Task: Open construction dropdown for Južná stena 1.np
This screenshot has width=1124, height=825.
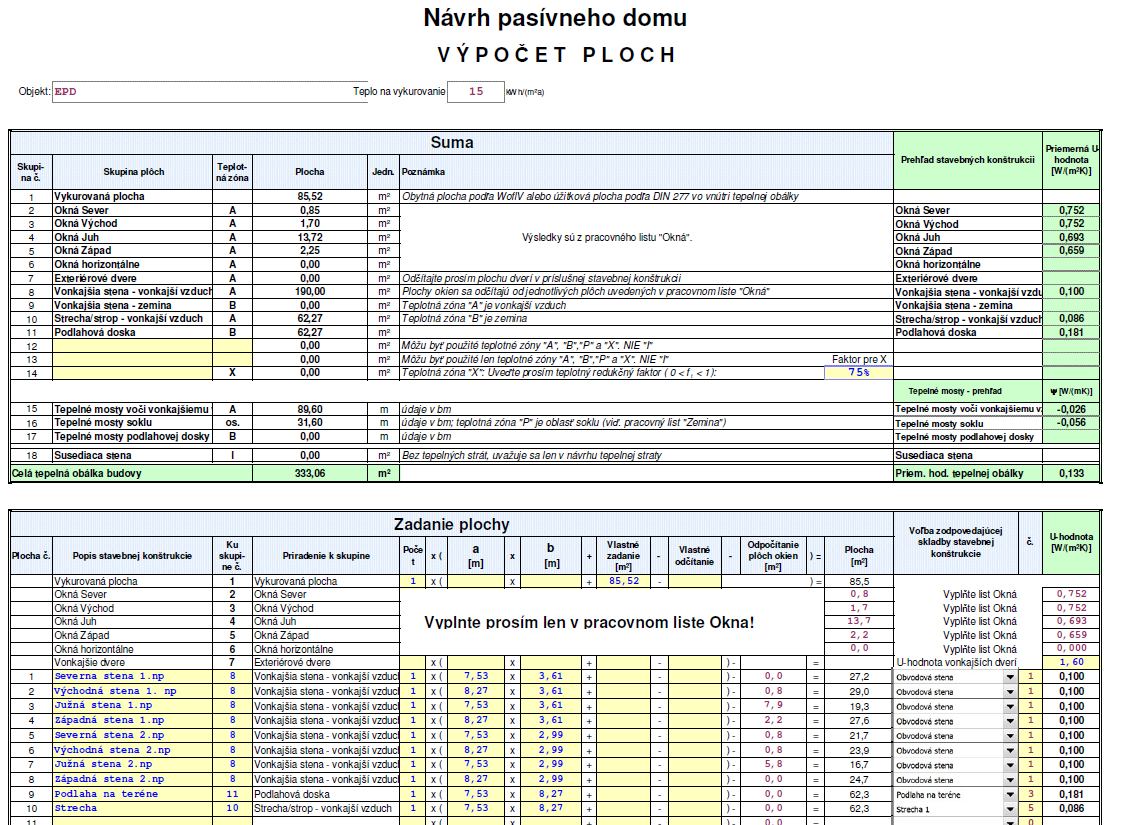Action: (x=1010, y=707)
